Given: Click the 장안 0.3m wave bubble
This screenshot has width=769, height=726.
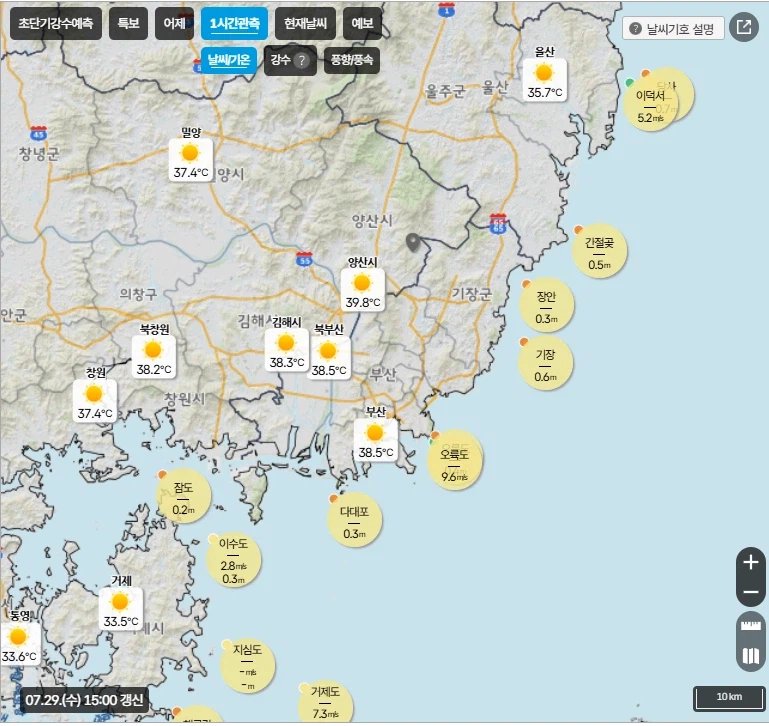Looking at the screenshot, I should point(546,305).
